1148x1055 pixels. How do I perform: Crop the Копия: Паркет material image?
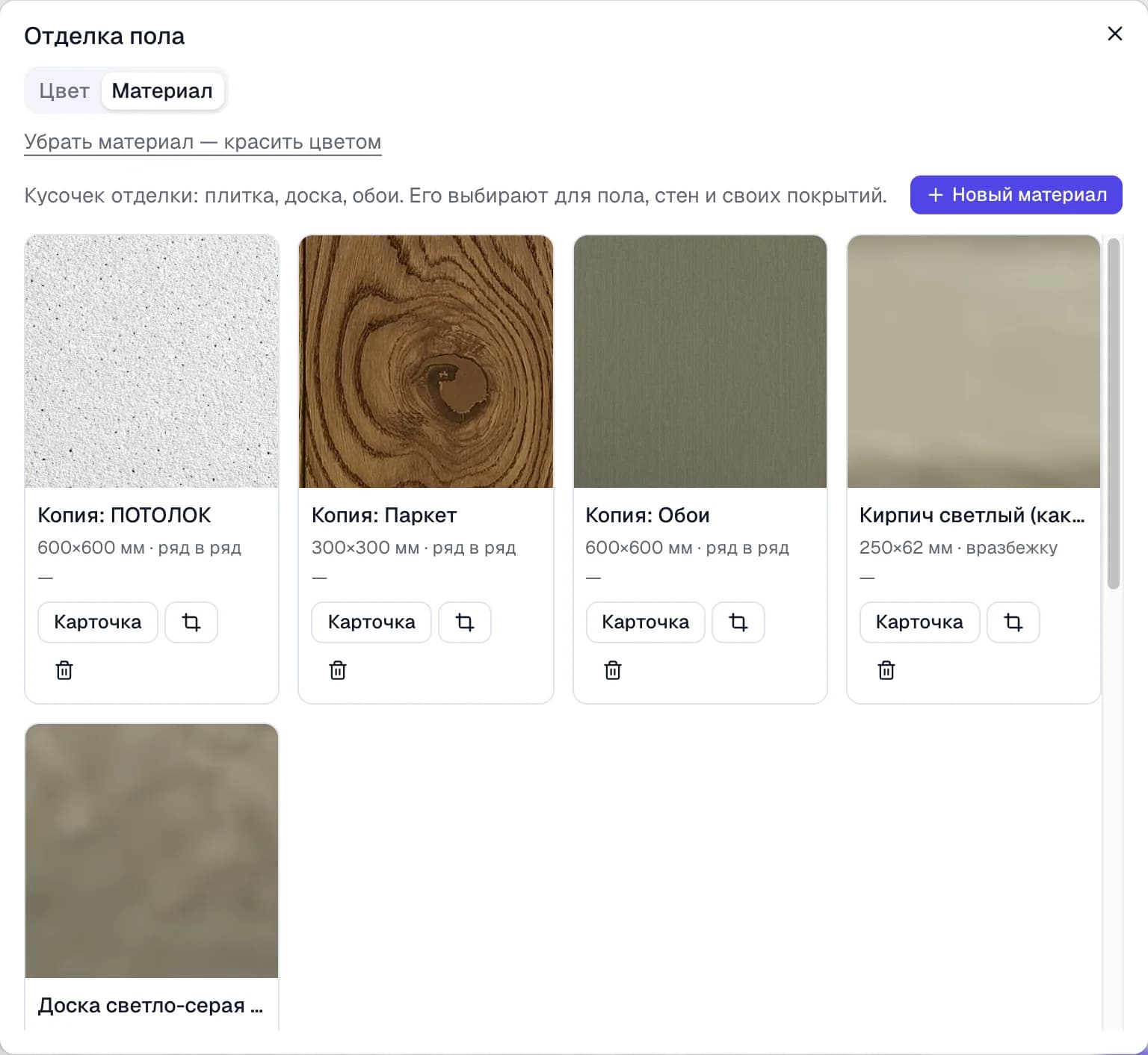point(465,622)
